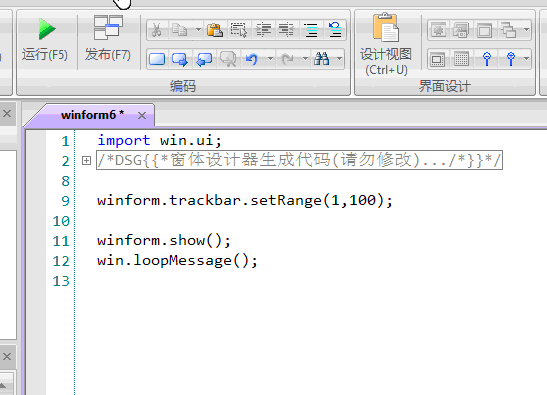Click the grey redo arrow icon
The width and height of the screenshot is (547, 395).
(287, 59)
